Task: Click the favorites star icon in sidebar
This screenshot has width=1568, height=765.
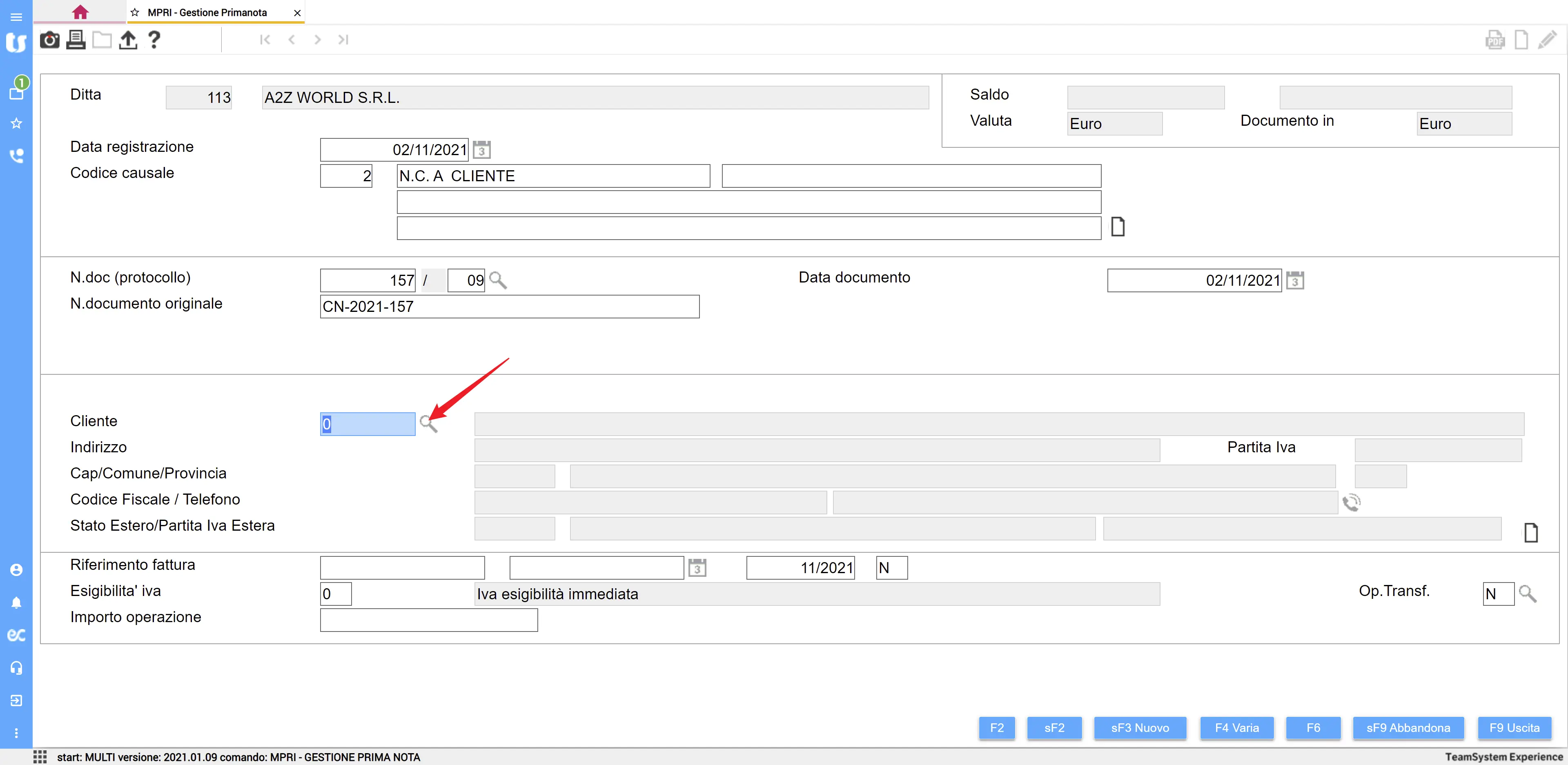Action: point(16,124)
